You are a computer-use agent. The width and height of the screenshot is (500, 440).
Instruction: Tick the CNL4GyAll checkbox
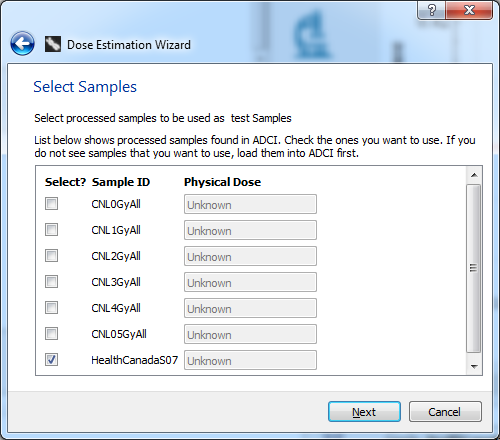coord(51,308)
